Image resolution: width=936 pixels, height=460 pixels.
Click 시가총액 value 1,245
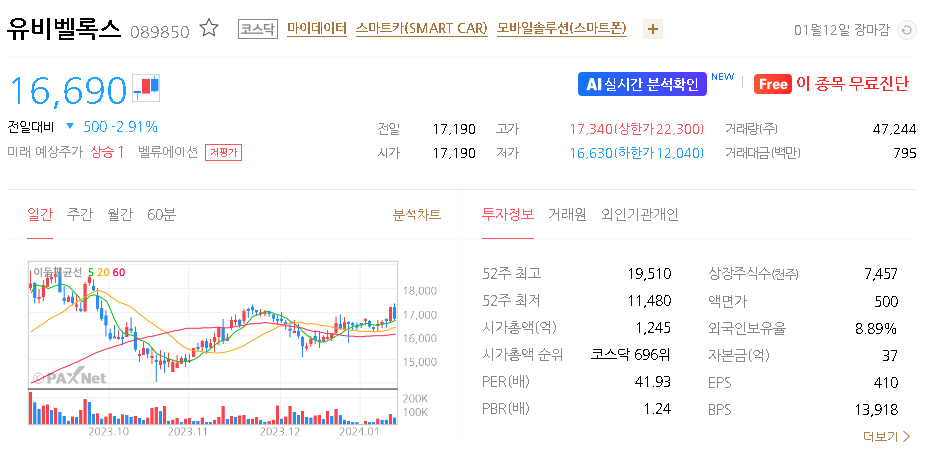coord(654,328)
